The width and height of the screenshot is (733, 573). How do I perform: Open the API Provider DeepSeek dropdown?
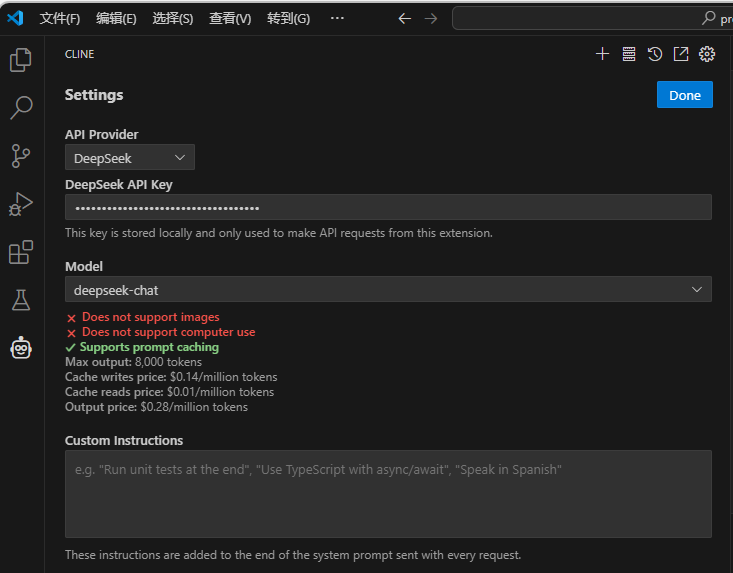point(130,158)
